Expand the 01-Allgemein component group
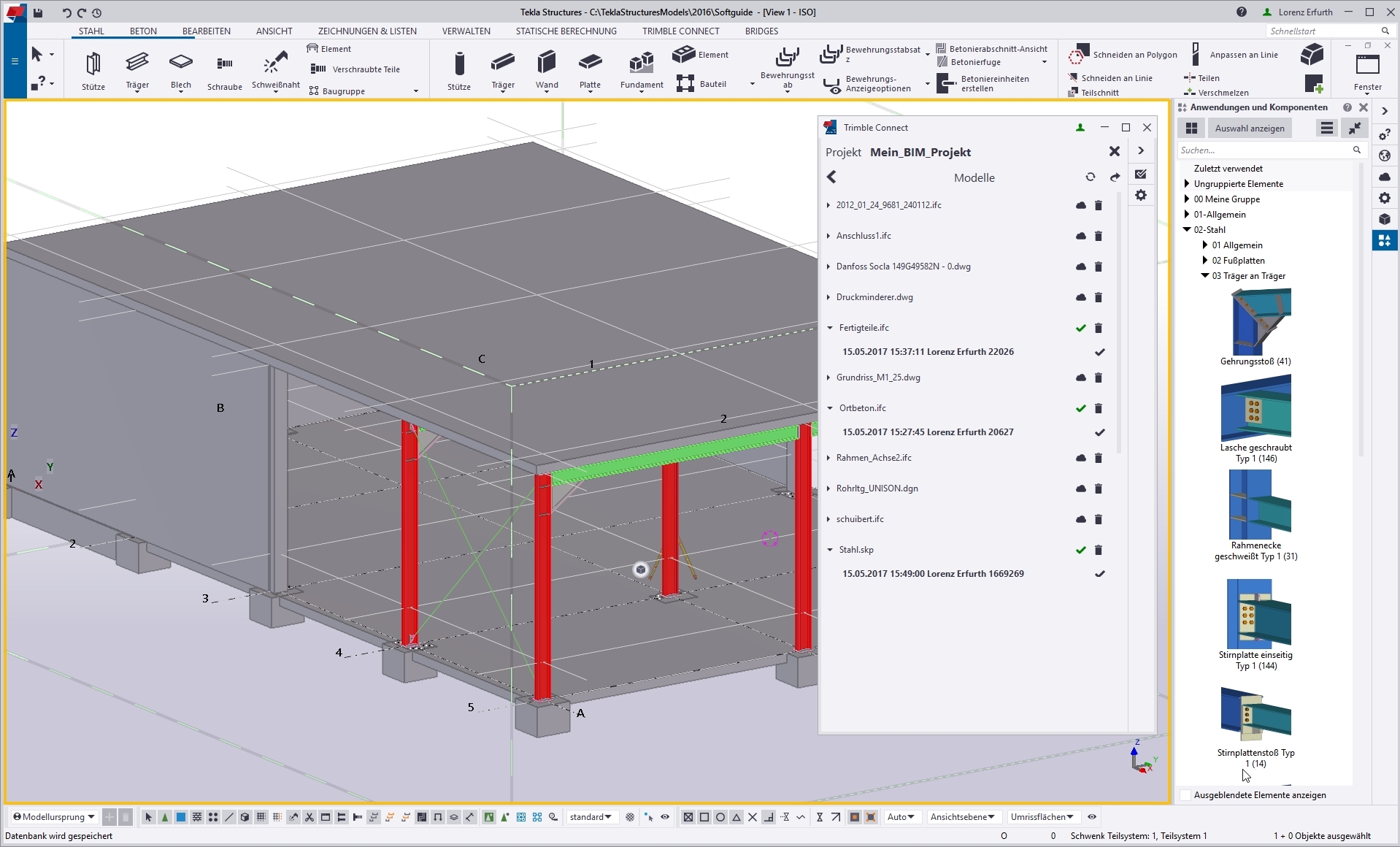Image resolution: width=1400 pixels, height=847 pixels. coord(1187,215)
